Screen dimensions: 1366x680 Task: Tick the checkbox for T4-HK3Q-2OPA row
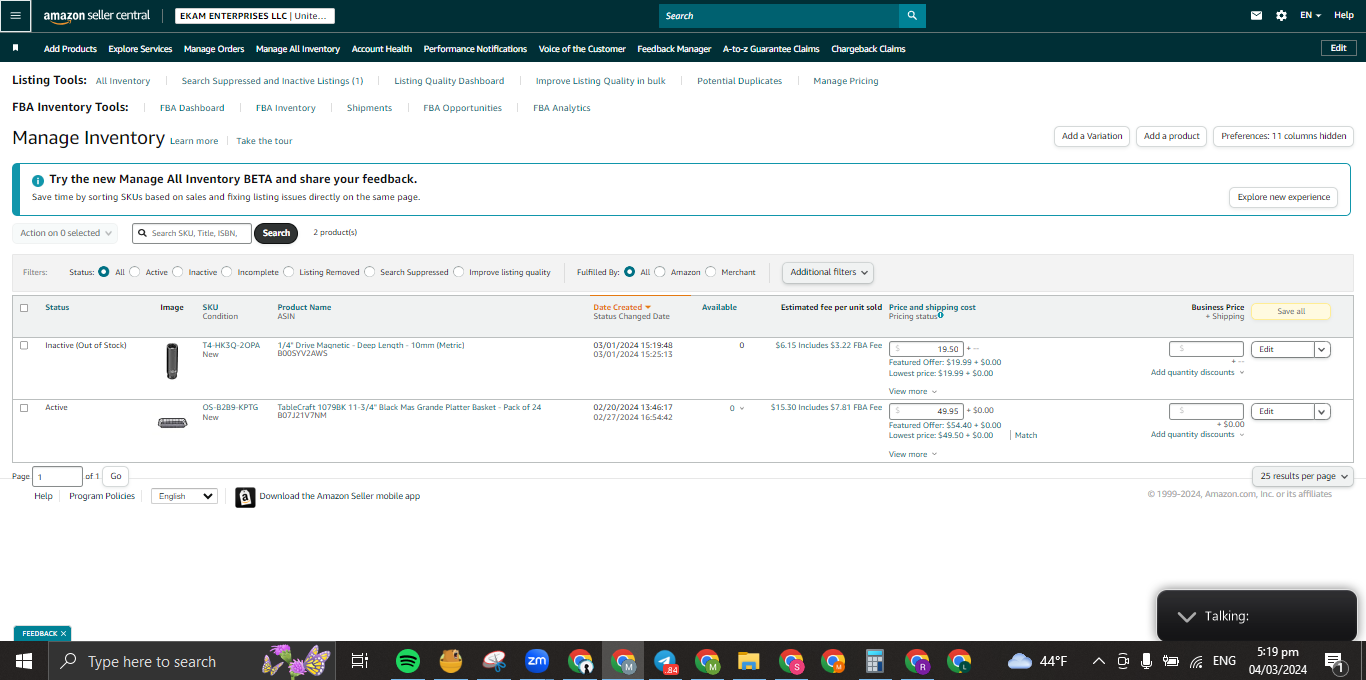pyautogui.click(x=24, y=345)
